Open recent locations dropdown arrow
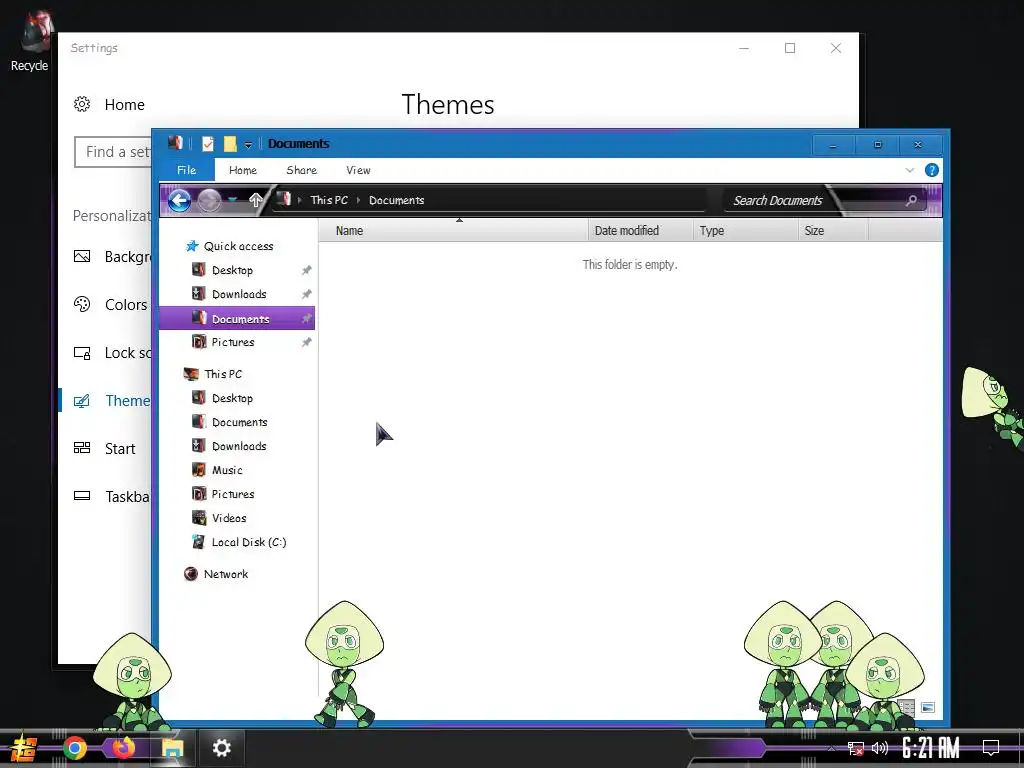Screen dimensions: 1024x768 point(232,200)
